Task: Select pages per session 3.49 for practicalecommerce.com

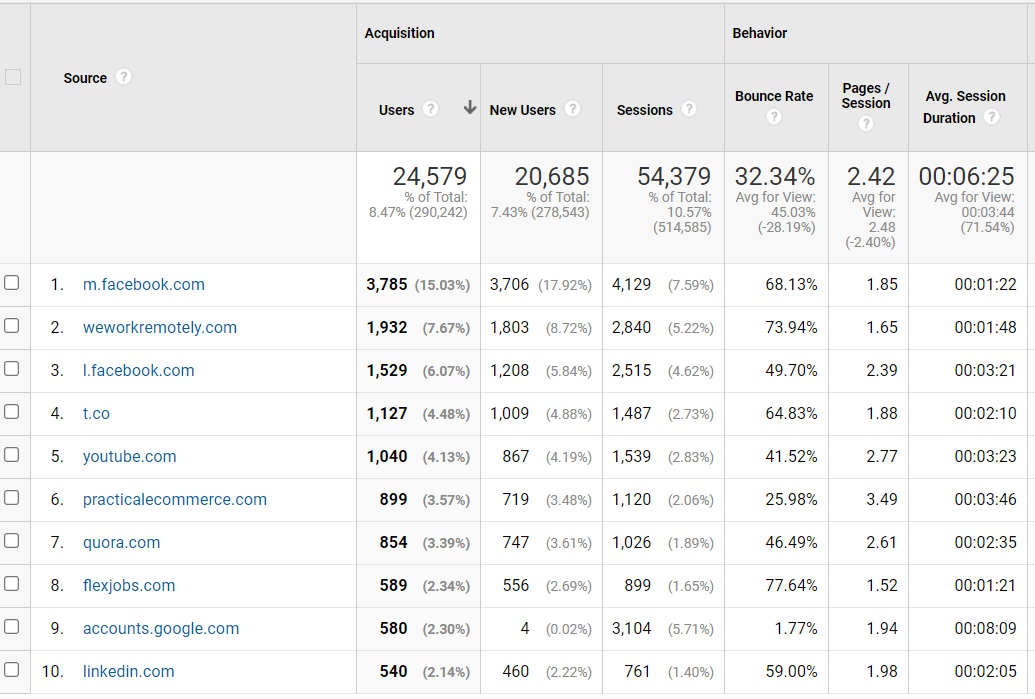Action: (882, 500)
